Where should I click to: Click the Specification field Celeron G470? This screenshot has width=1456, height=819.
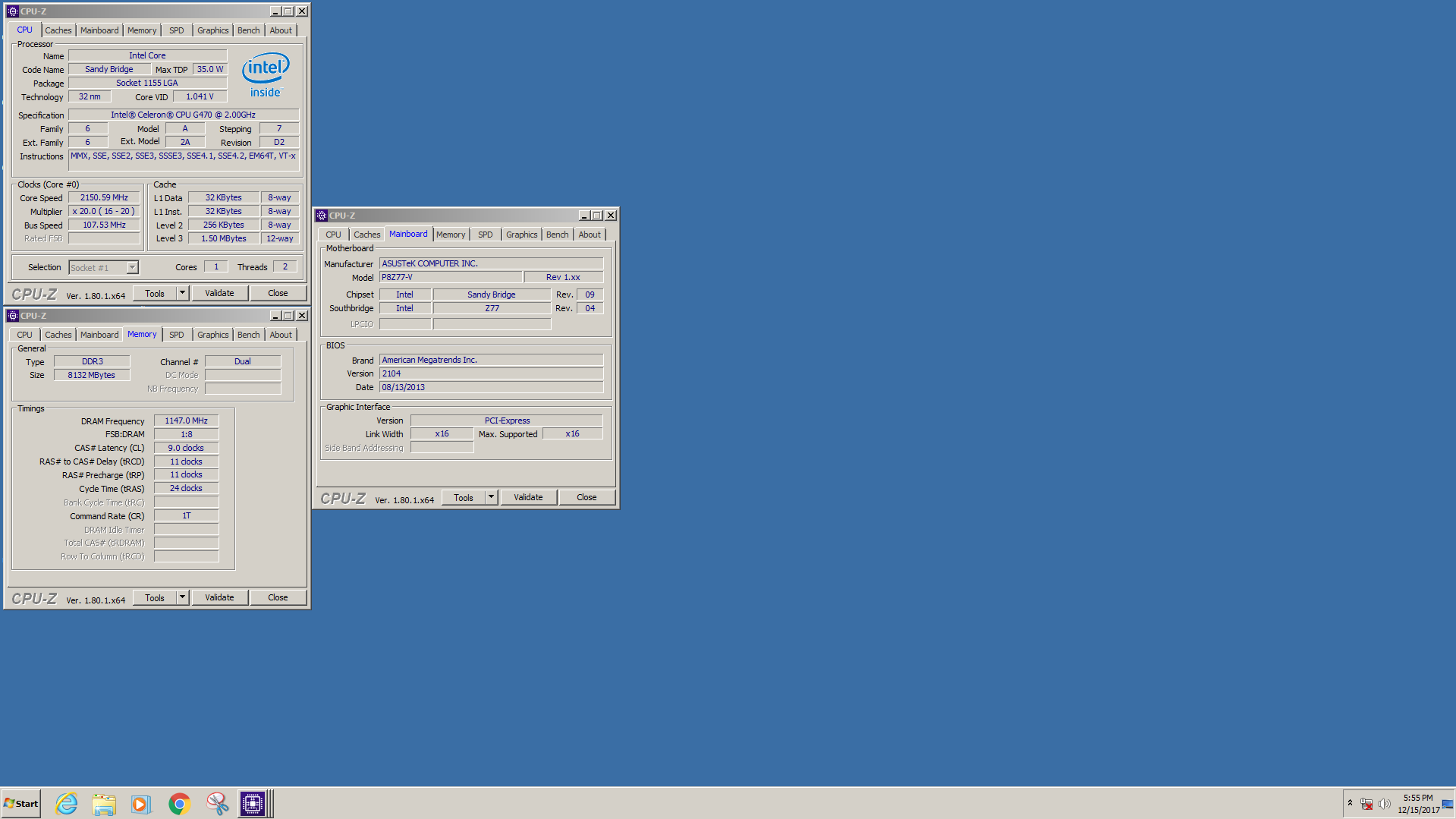183,115
